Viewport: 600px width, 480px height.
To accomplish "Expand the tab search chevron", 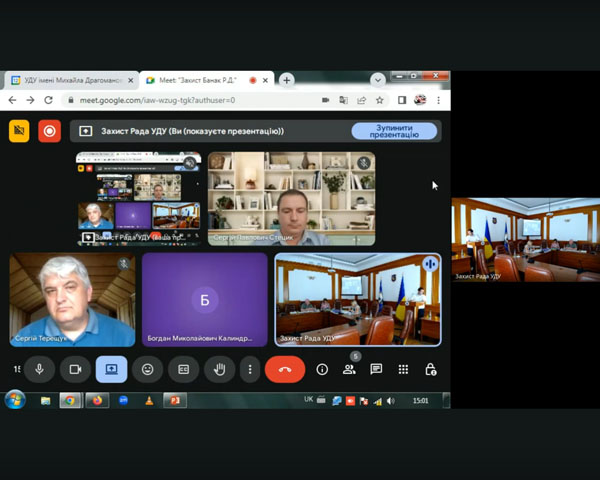I will coord(378,80).
